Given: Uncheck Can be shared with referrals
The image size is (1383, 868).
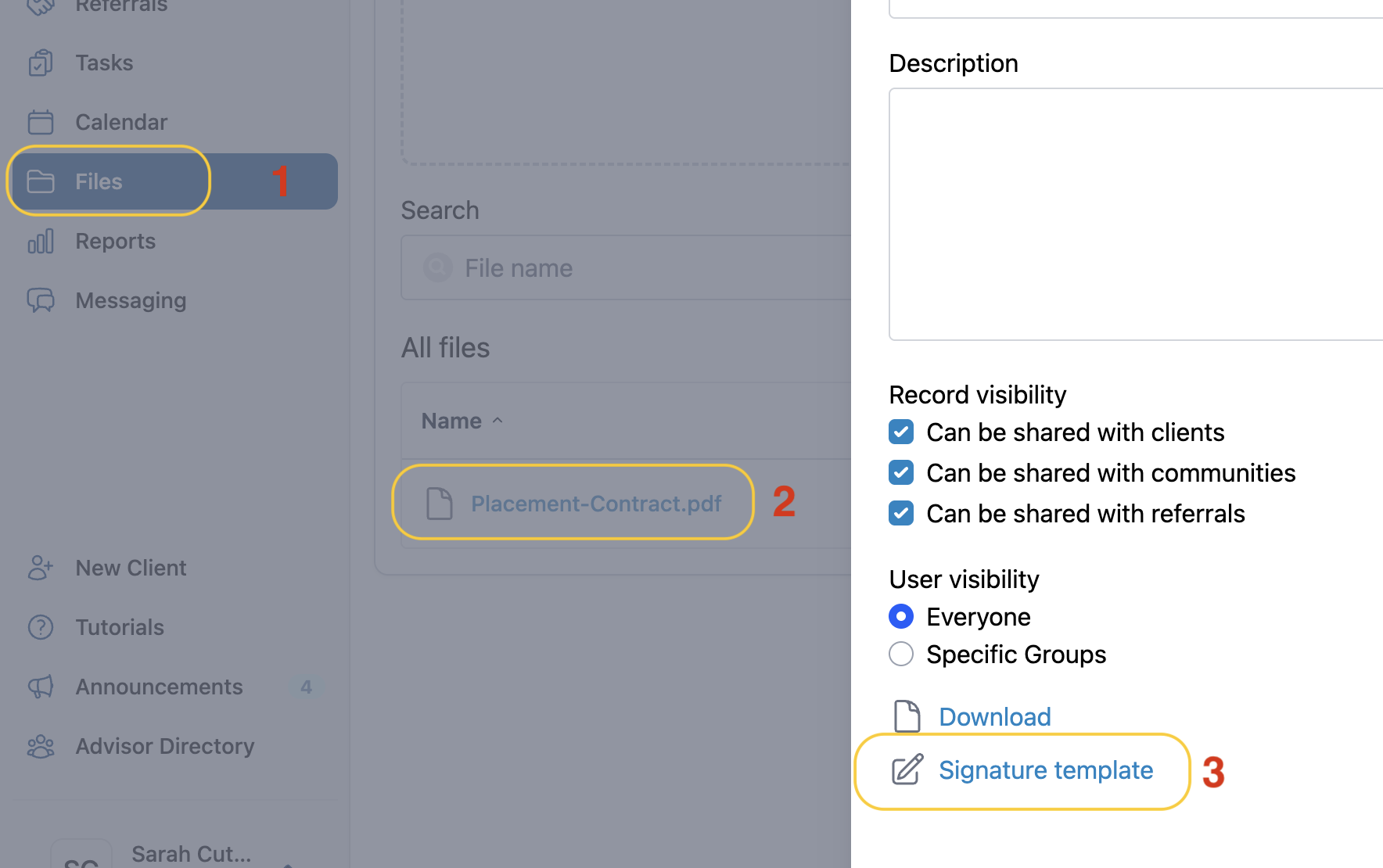Looking at the screenshot, I should click(x=901, y=514).
